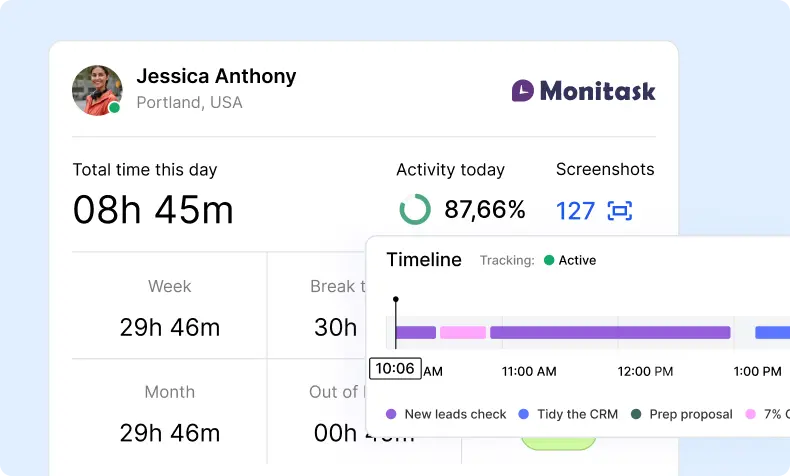The image size is (790, 476).
Task: Click dark green Prep proposal legend dot
Action: (636, 414)
